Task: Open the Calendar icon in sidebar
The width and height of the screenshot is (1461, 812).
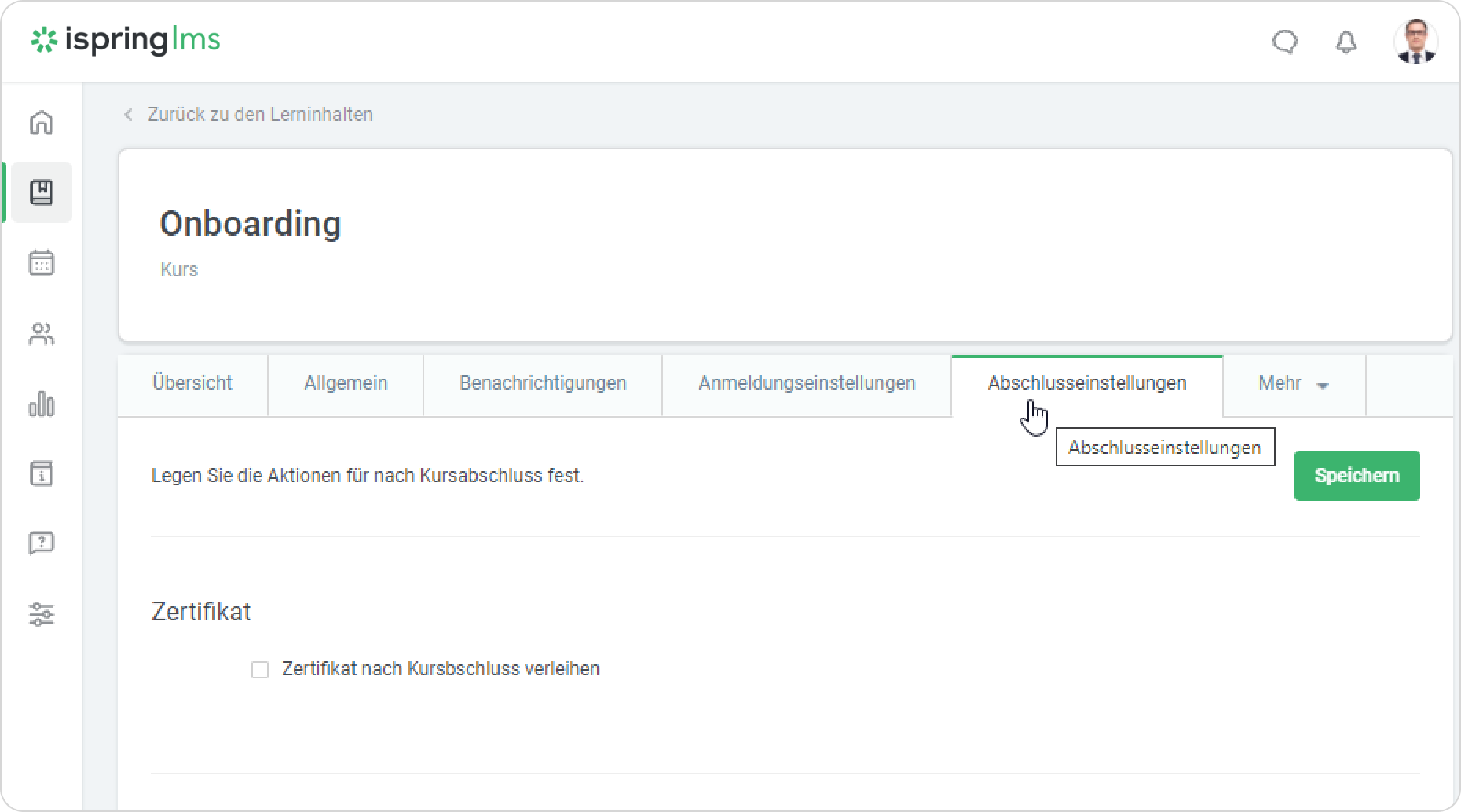Action: click(42, 263)
